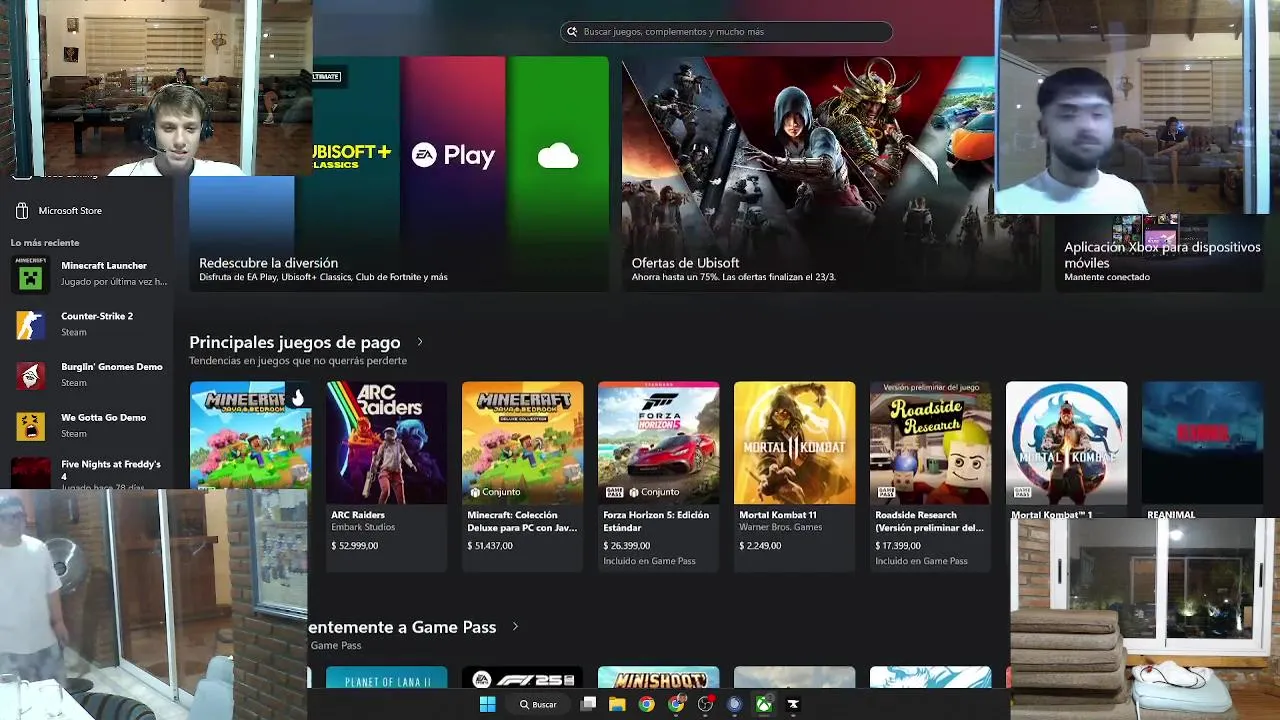Image resolution: width=1280 pixels, height=720 pixels.
Task: Open Minecraft Launcher in the sidebar list
Action: [88, 273]
